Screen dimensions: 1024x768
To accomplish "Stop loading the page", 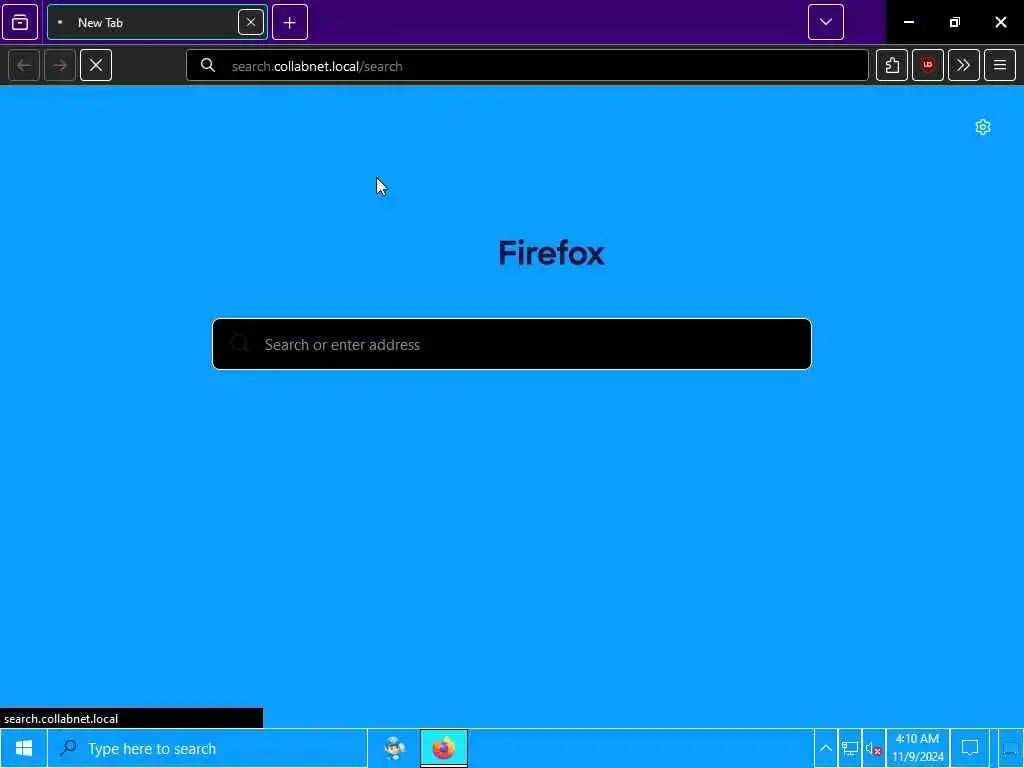I will coord(96,65).
